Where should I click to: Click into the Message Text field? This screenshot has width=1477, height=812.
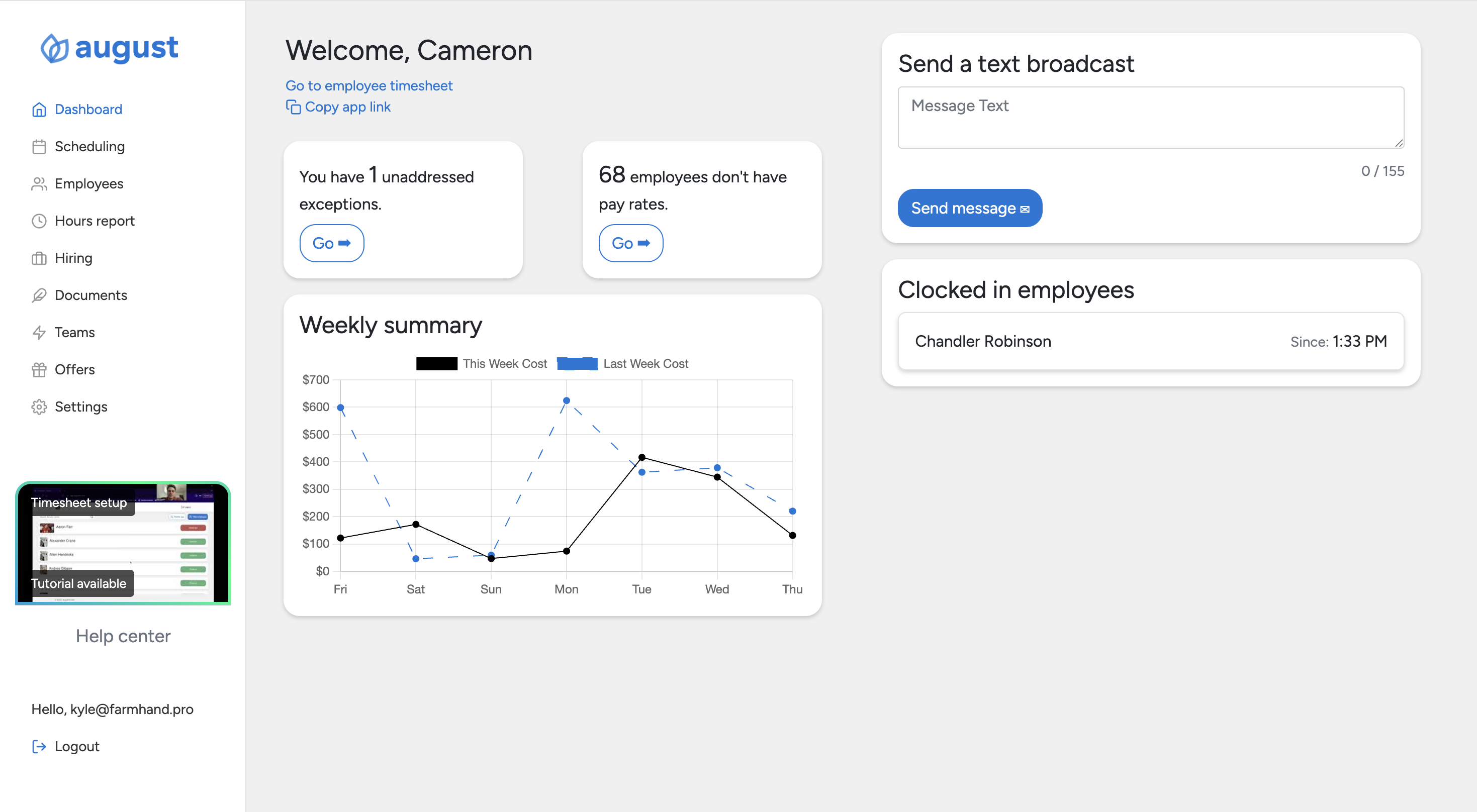coord(1151,118)
